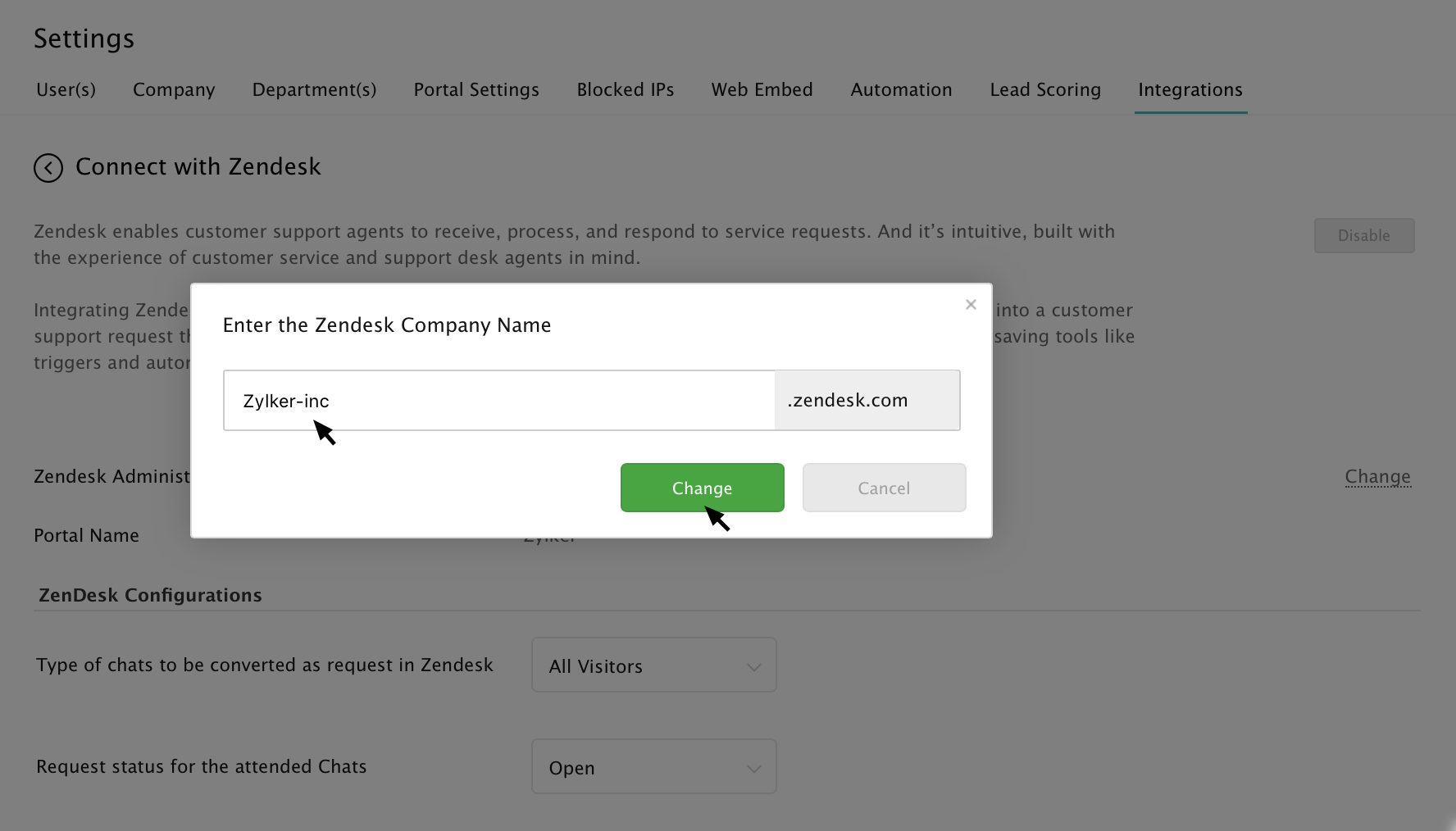1456x831 pixels.
Task: Cancel the company name dialog
Action: tap(884, 488)
